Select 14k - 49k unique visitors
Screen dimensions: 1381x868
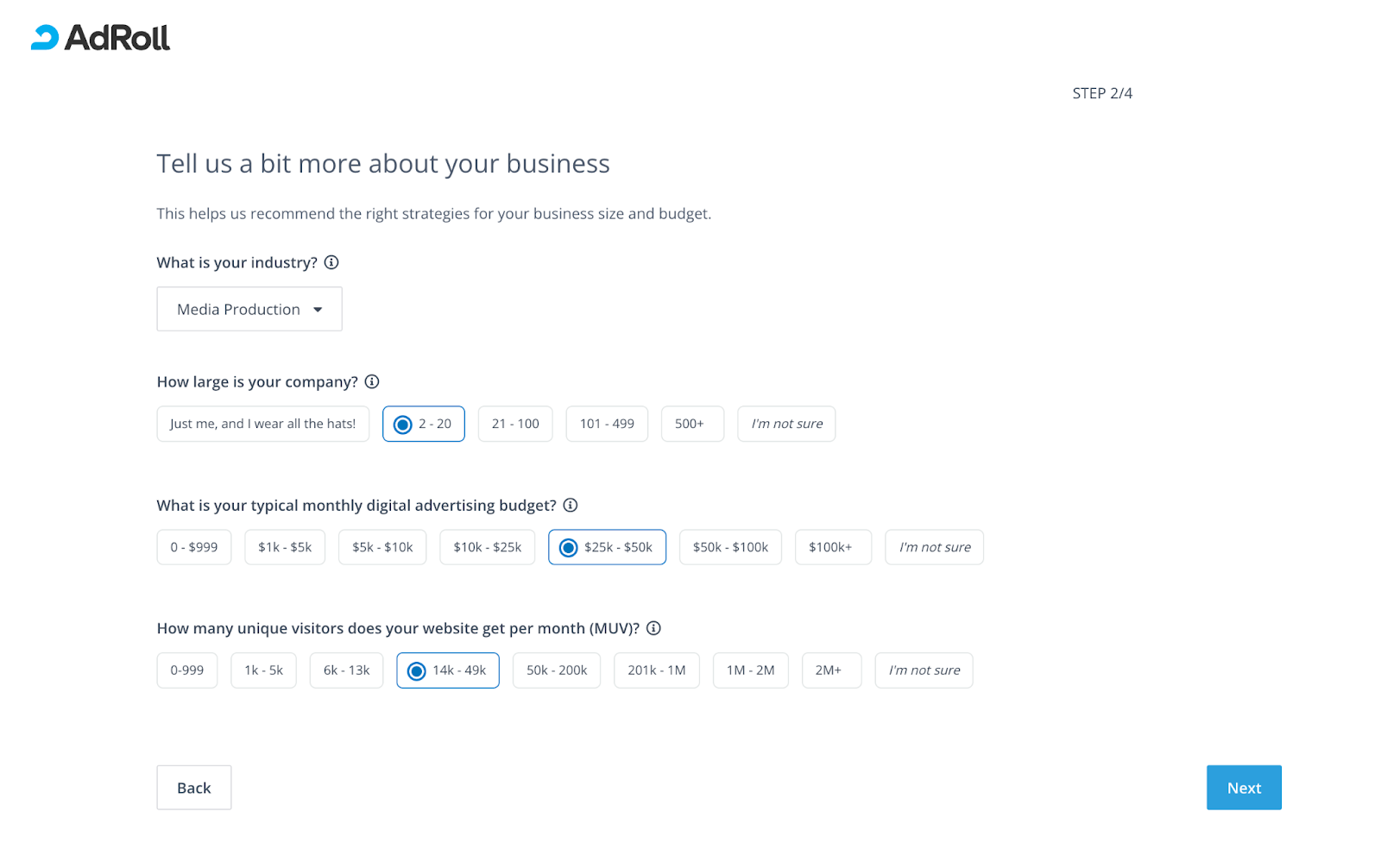coord(448,670)
